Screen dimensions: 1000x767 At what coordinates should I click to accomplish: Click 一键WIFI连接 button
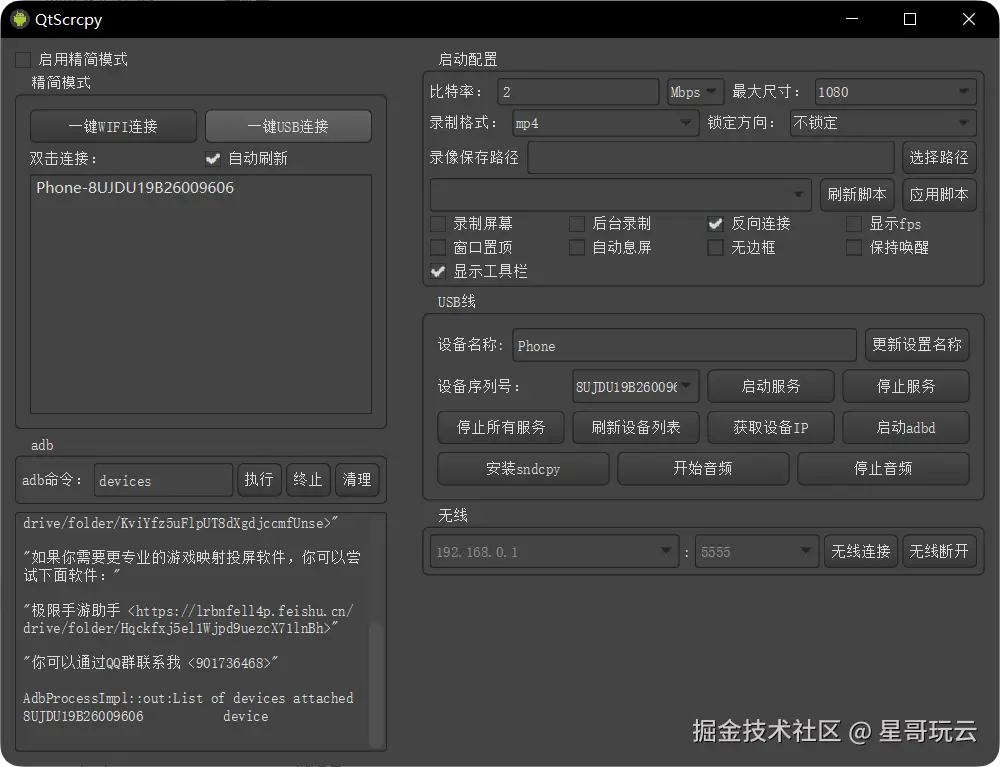pyautogui.click(x=113, y=126)
